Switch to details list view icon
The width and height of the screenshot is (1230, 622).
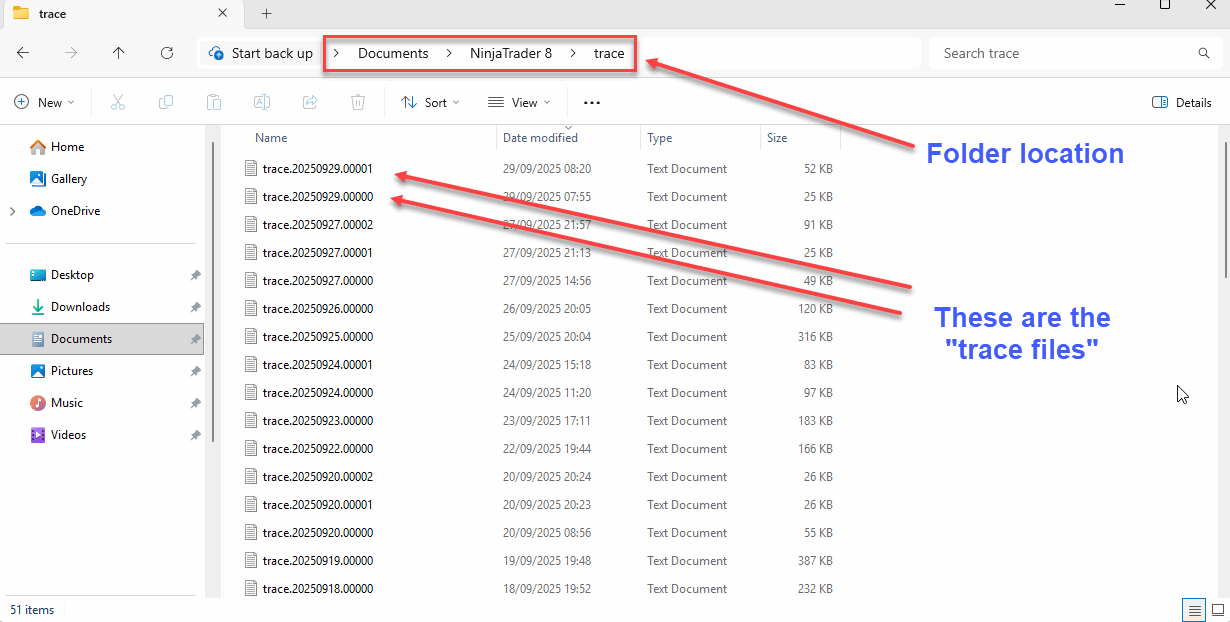pyautogui.click(x=1193, y=609)
